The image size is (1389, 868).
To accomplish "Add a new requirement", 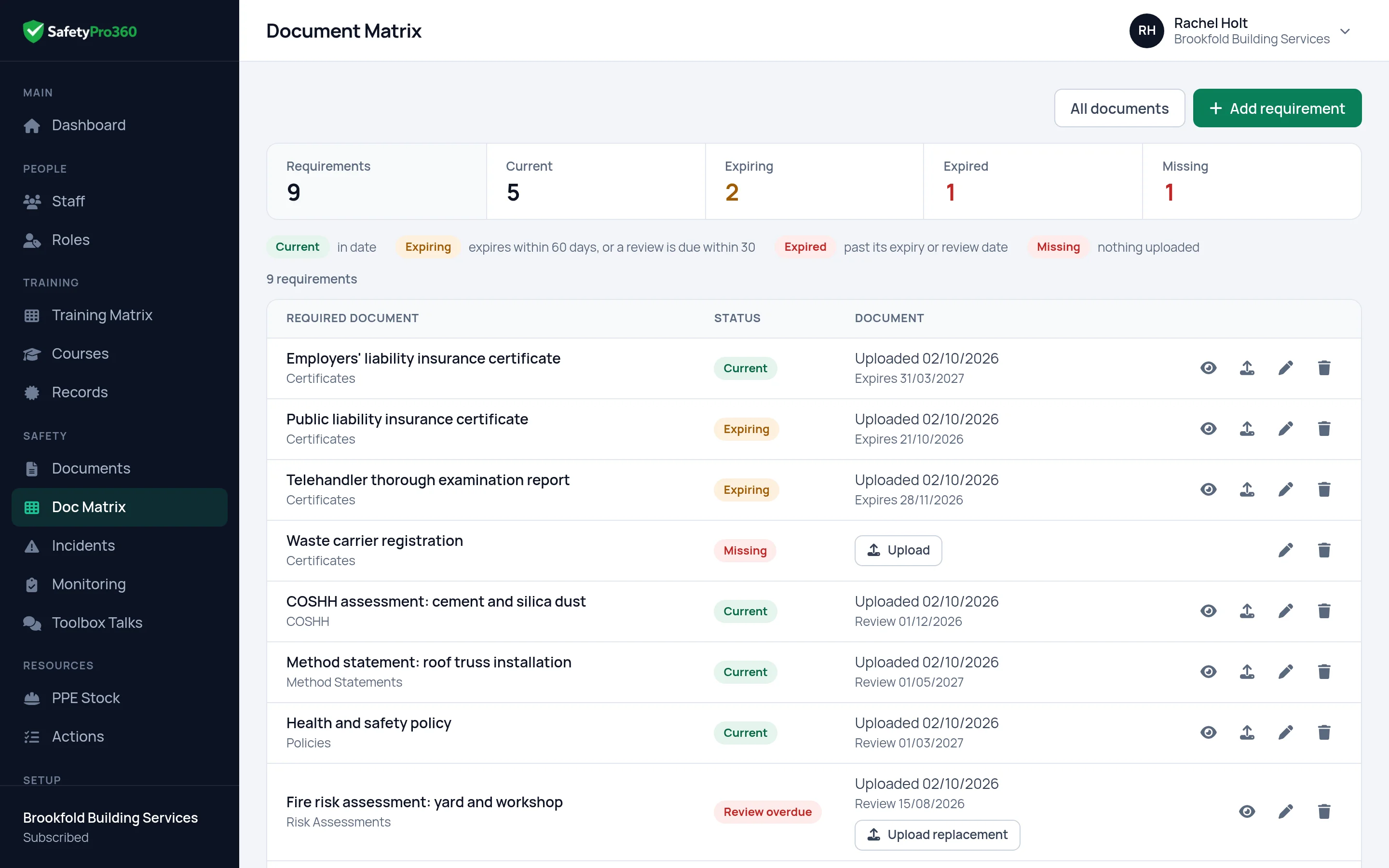I will click(x=1277, y=108).
